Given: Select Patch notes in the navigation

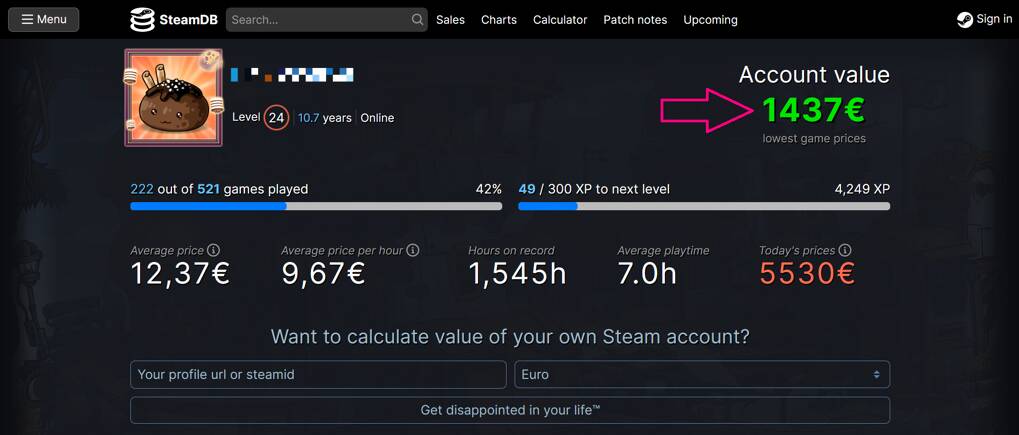Looking at the screenshot, I should 635,19.
